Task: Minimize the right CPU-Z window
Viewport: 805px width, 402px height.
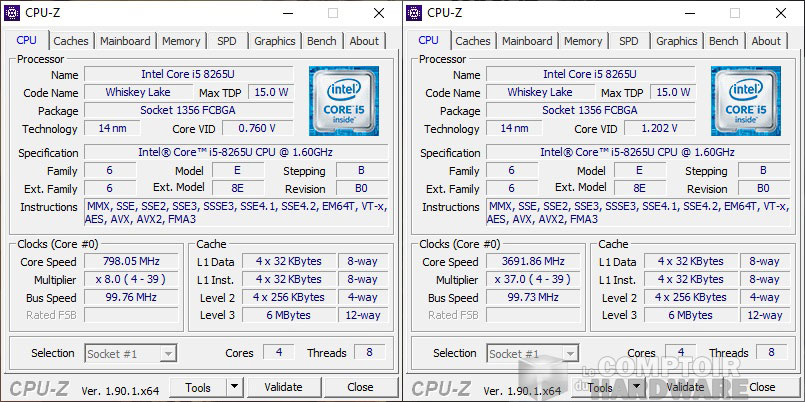Action: click(x=689, y=13)
